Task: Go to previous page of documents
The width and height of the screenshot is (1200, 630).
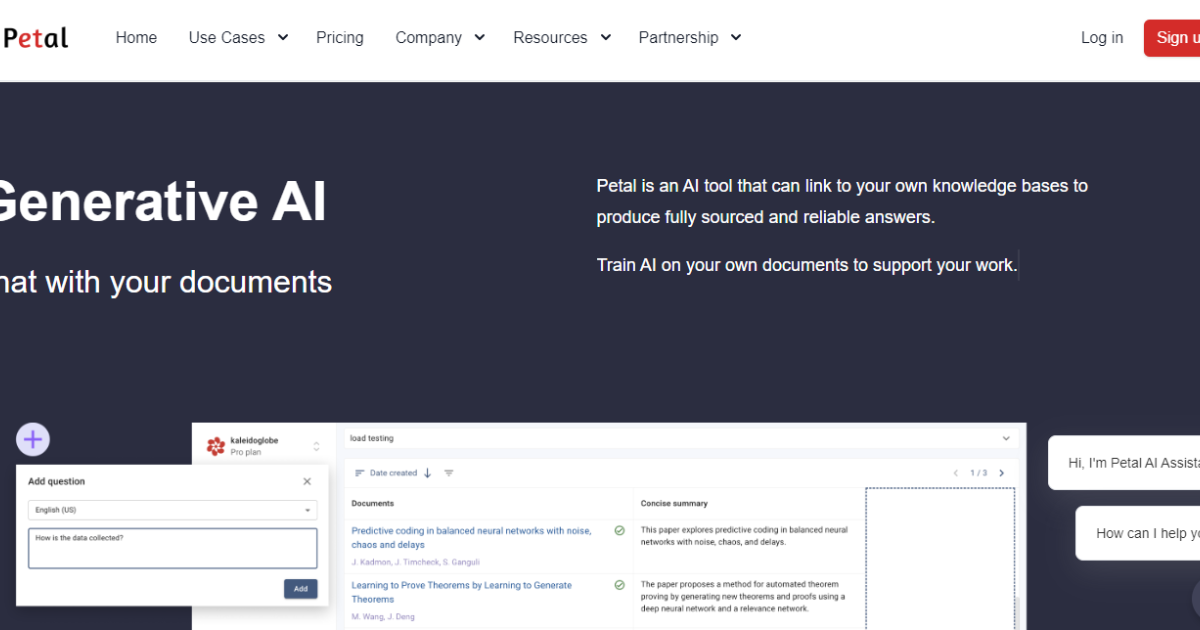Action: 956,473
